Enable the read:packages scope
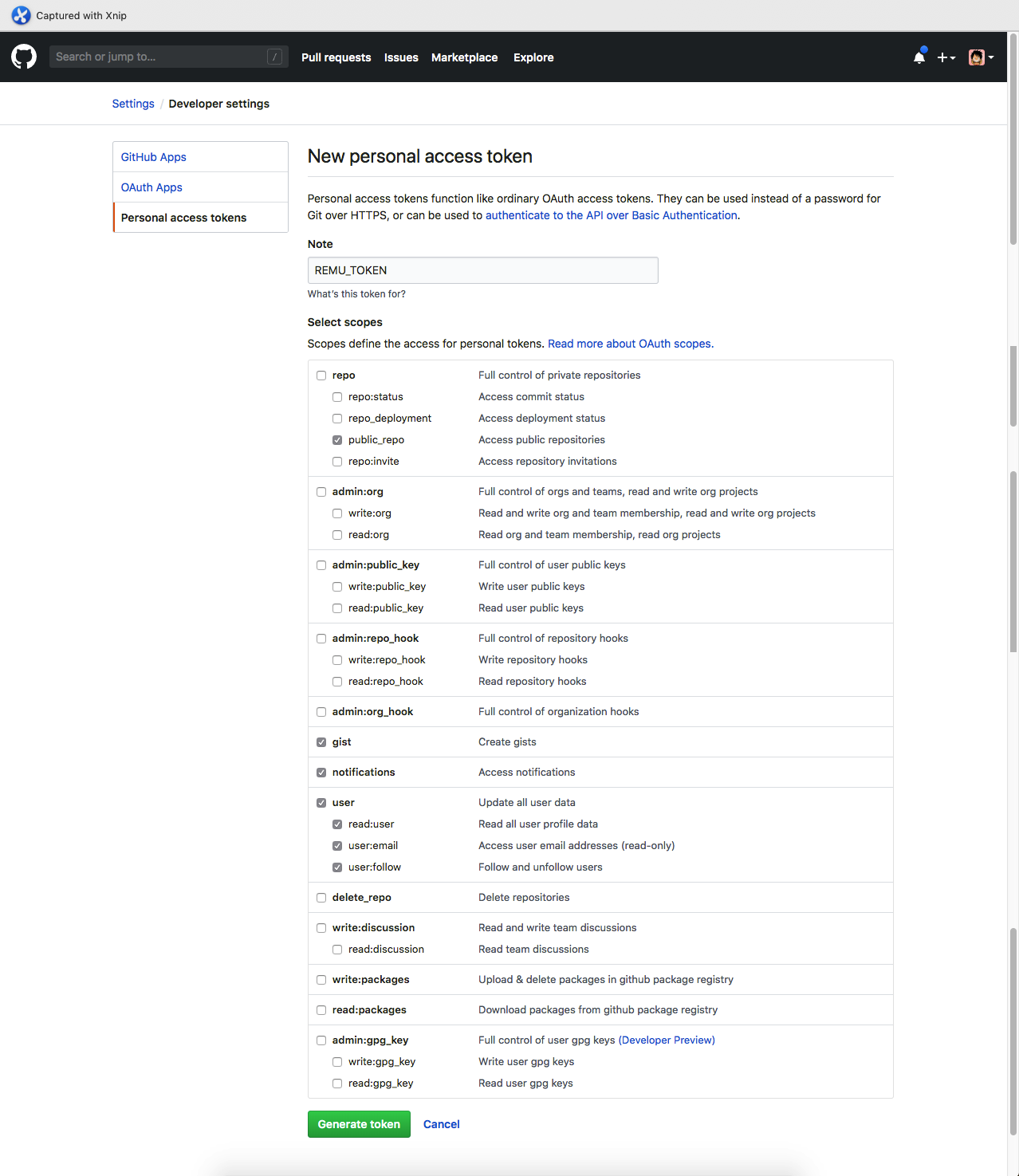Image resolution: width=1019 pixels, height=1176 pixels. pyautogui.click(x=321, y=1010)
